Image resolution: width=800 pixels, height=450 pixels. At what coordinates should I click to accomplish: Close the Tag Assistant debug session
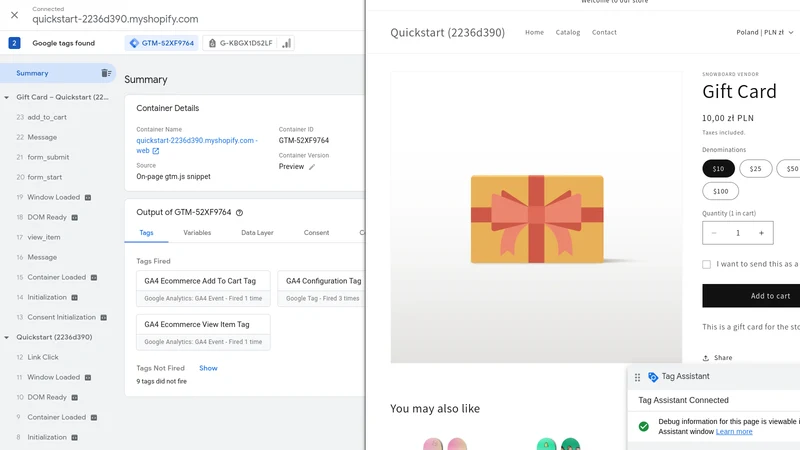coord(14,15)
